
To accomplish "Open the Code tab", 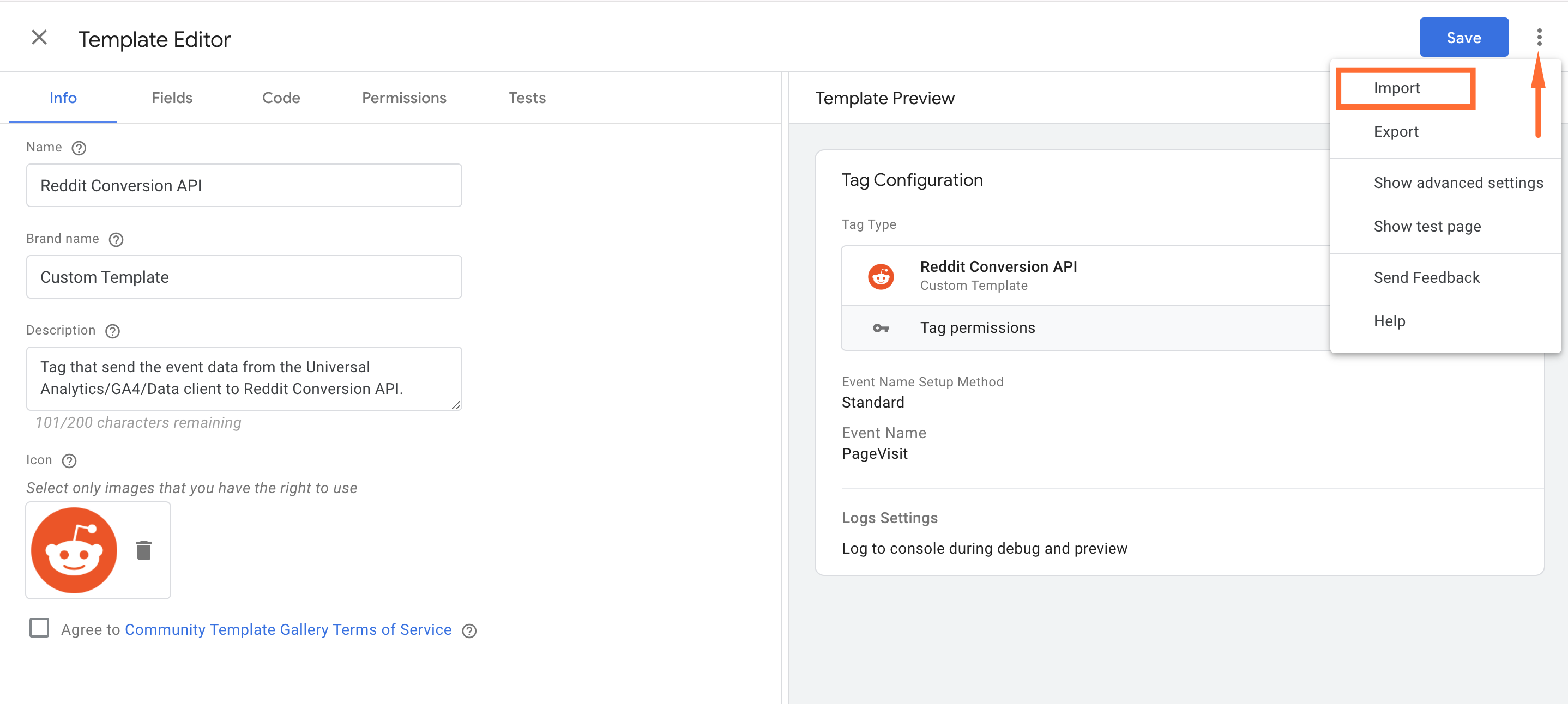I will pyautogui.click(x=281, y=98).
